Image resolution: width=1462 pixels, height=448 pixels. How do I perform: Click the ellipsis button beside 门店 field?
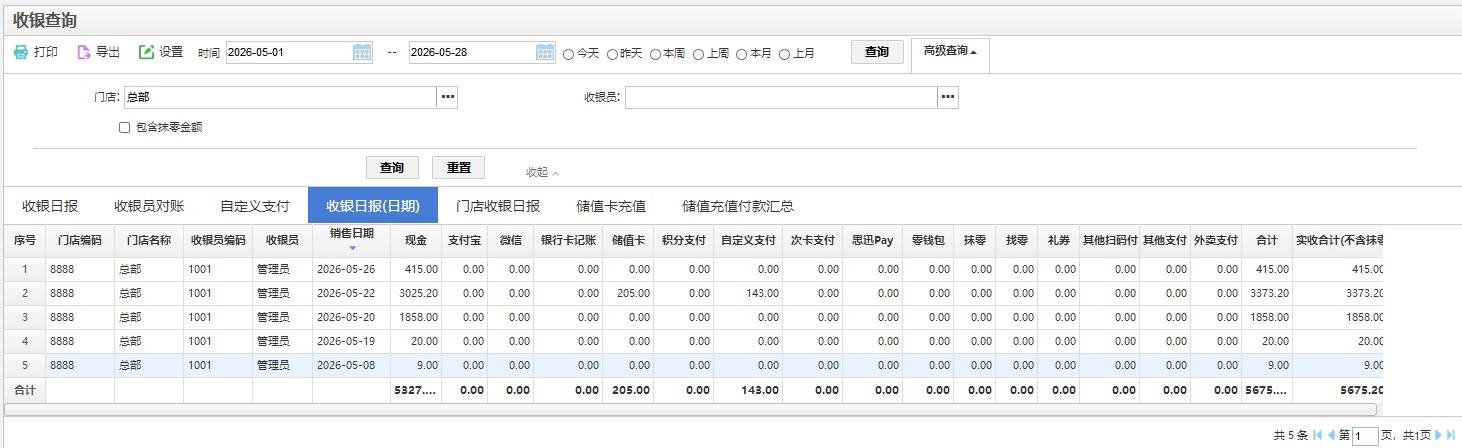[x=447, y=97]
